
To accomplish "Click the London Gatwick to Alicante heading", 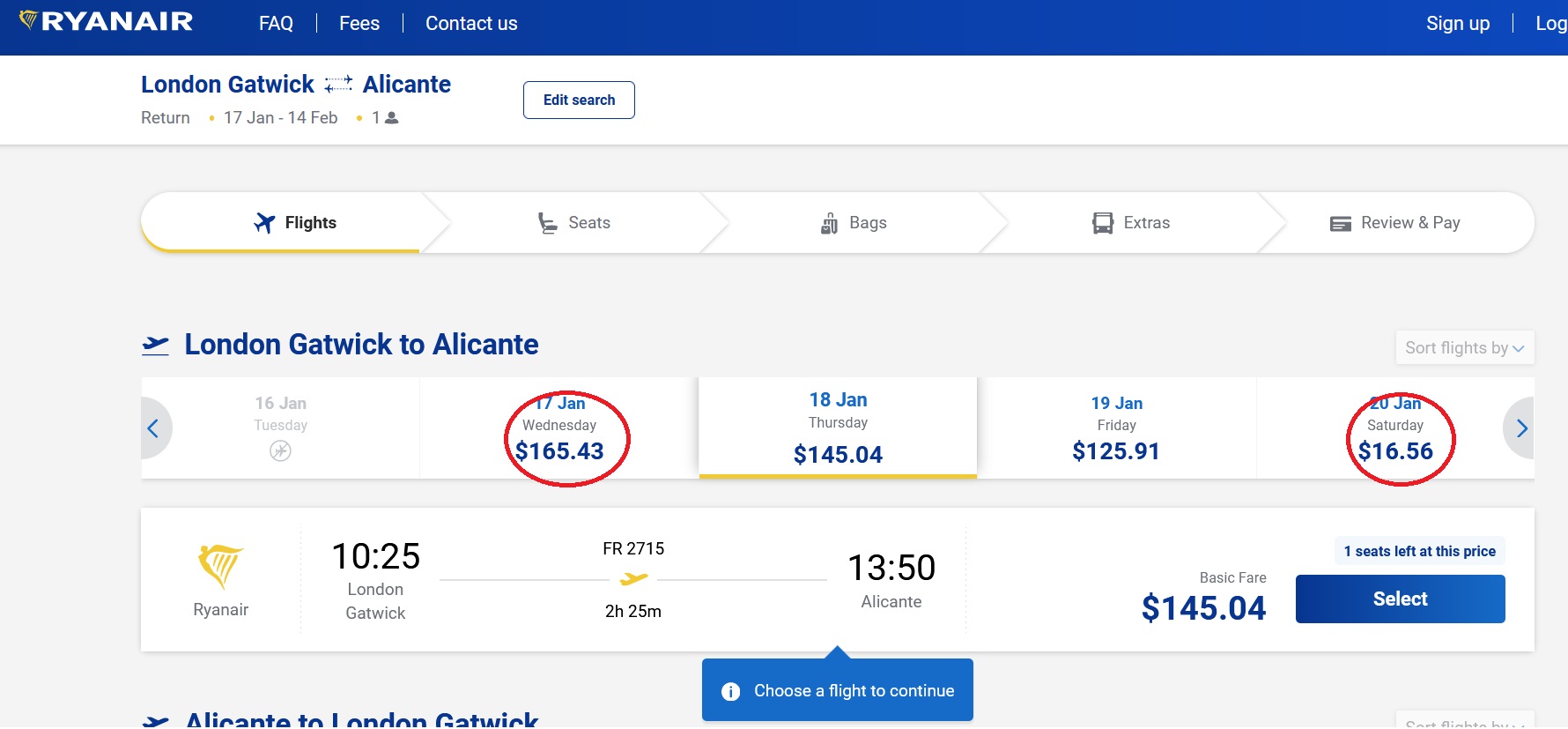I will [361, 345].
